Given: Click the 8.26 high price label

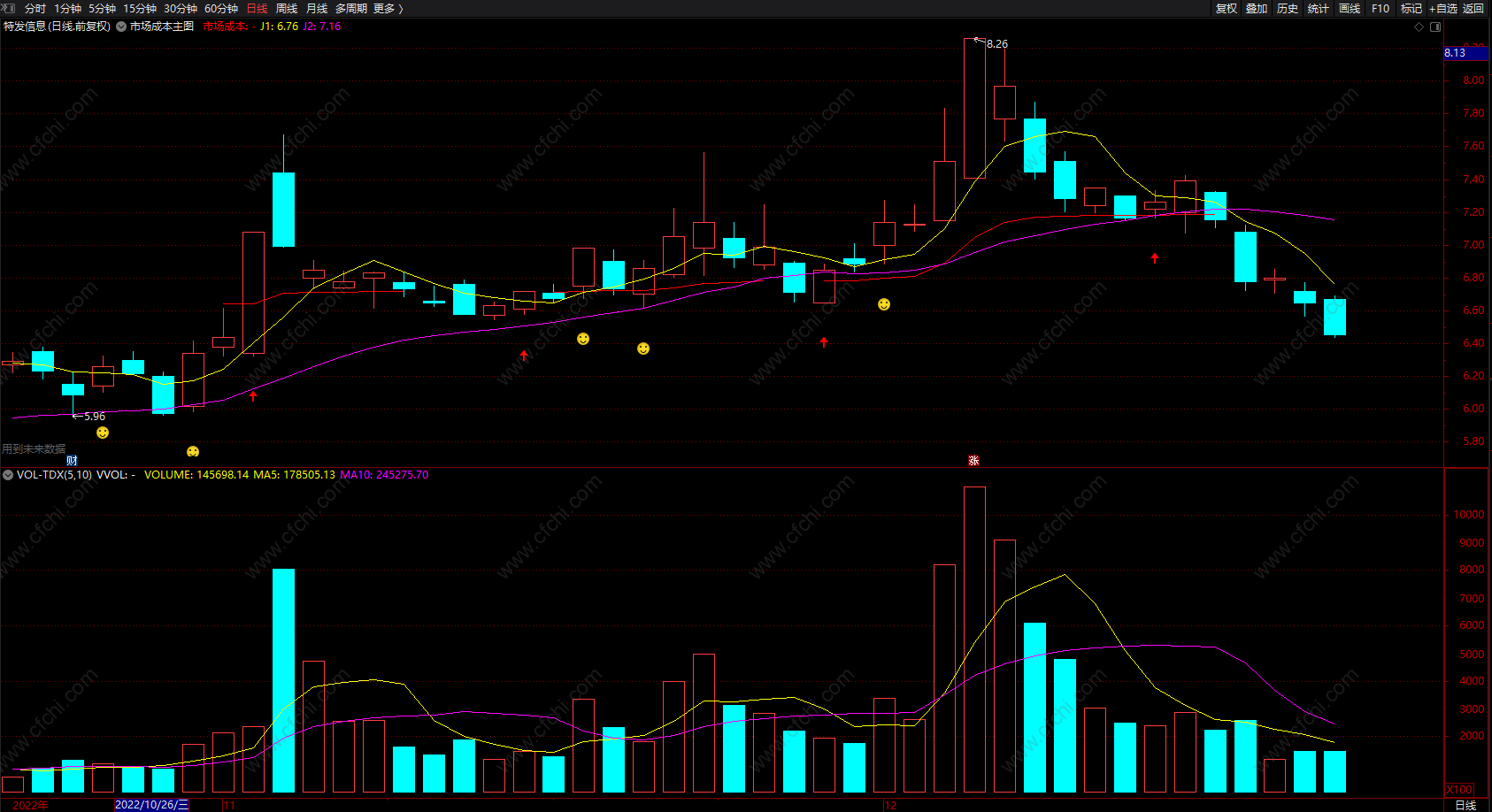Looking at the screenshot, I should coord(997,44).
